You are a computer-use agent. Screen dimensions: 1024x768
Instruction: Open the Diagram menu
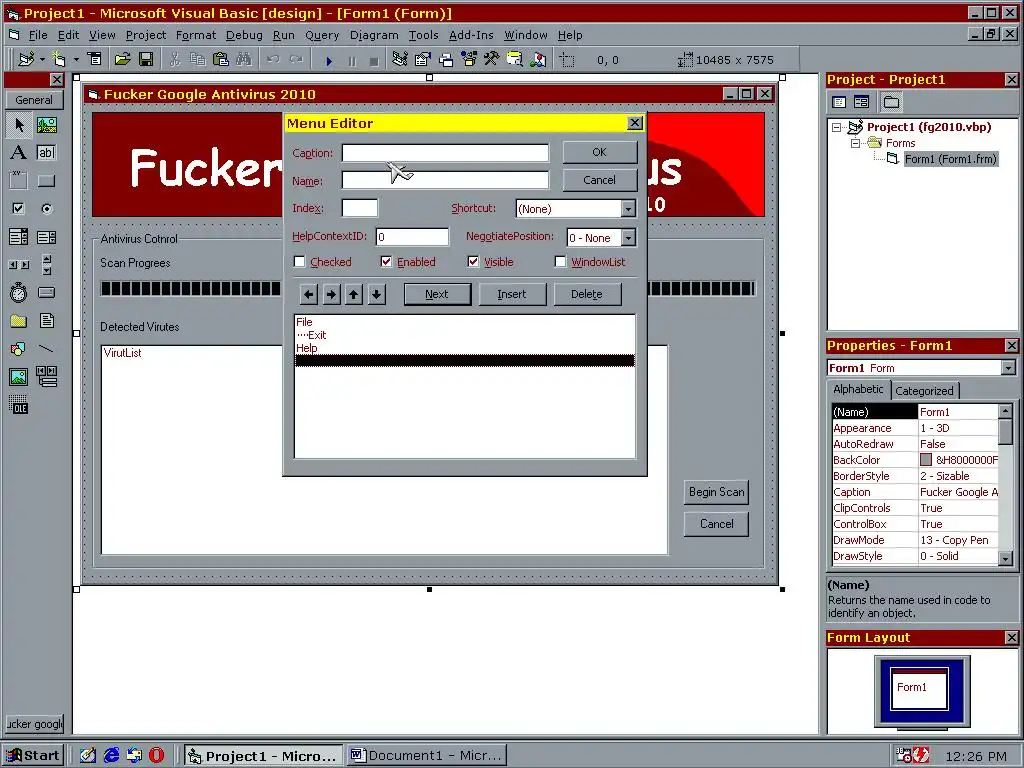pyautogui.click(x=374, y=35)
